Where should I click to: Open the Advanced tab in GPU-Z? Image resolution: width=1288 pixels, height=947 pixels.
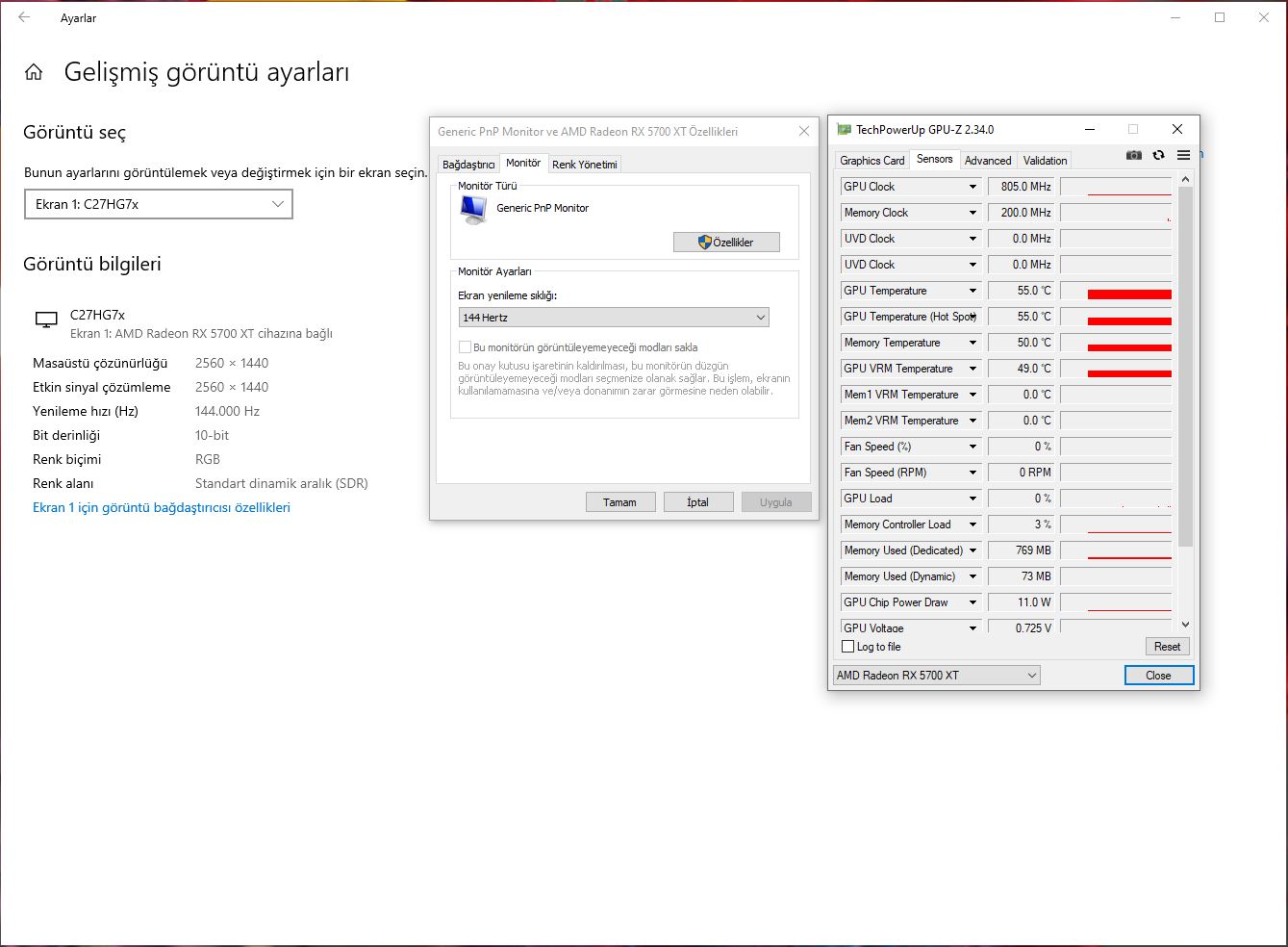[988, 161]
